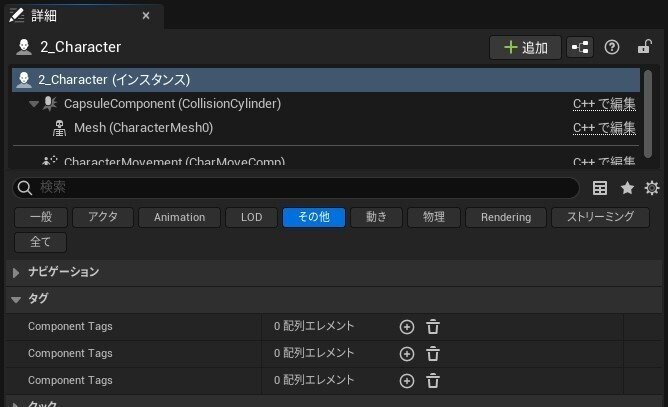Select the ストリーミング filter tab
Image resolution: width=668 pixels, height=407 pixels.
coord(600,217)
